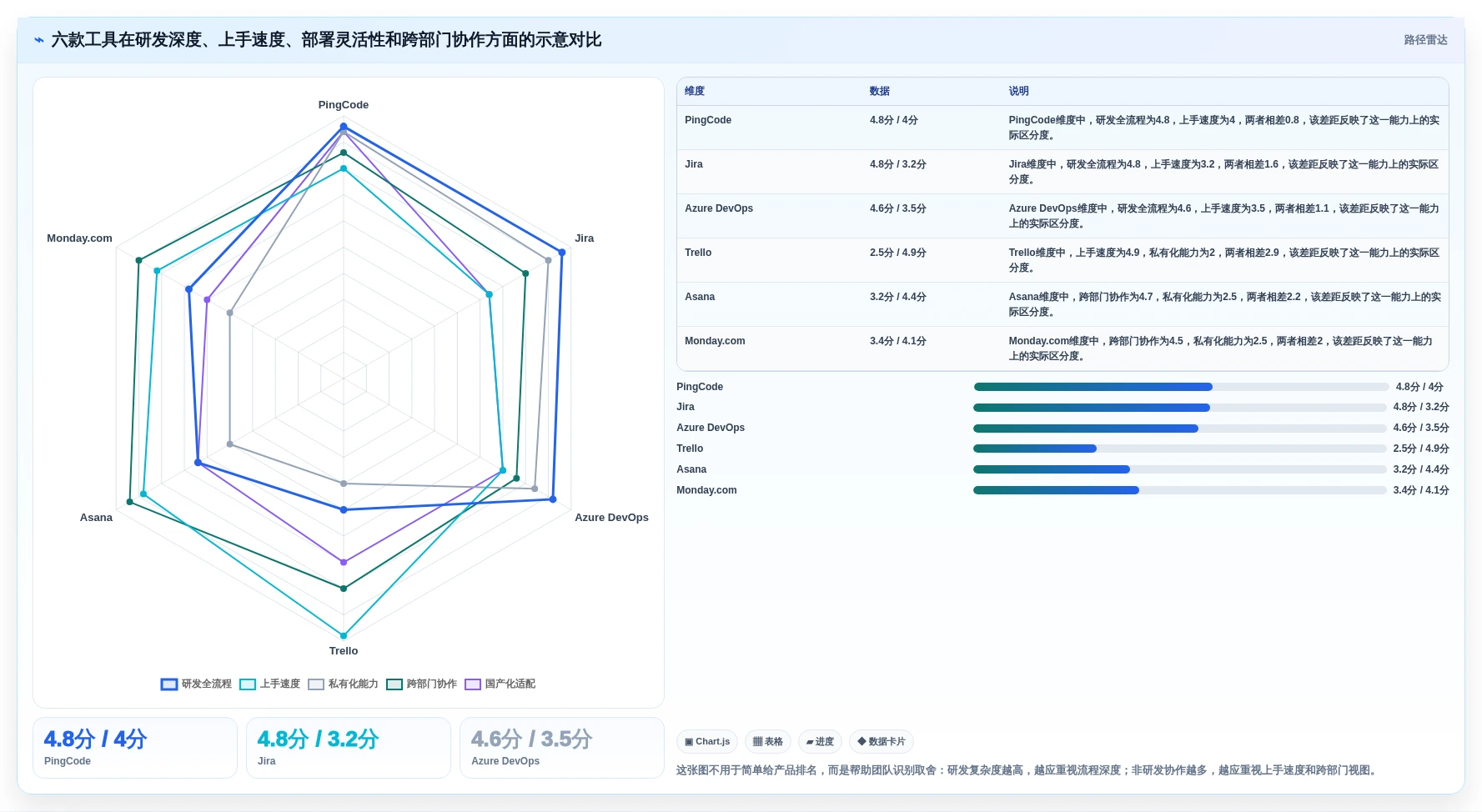Viewport: 1482px width, 812px height.
Task: Select the 说明 column header
Action: click(x=1018, y=91)
